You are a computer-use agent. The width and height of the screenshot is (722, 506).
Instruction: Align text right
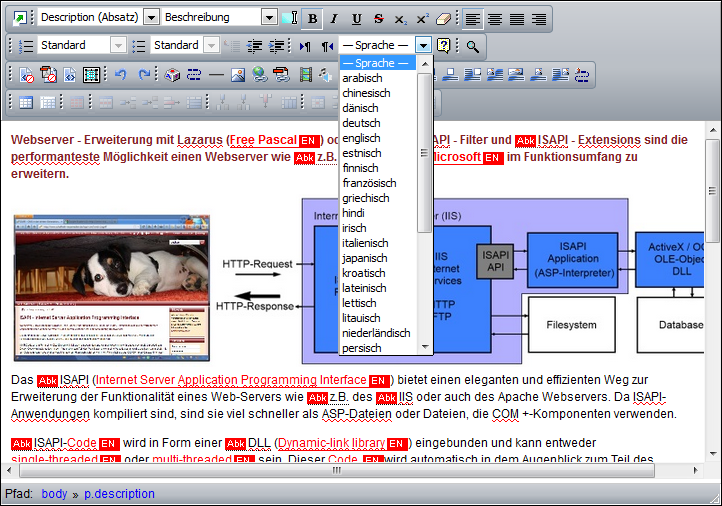tap(539, 18)
